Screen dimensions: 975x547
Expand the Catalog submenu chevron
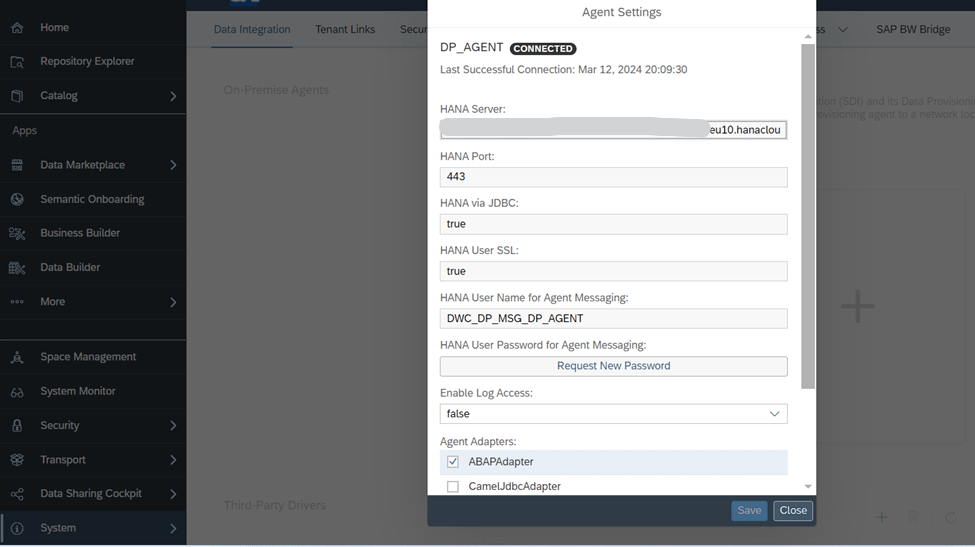(x=173, y=96)
